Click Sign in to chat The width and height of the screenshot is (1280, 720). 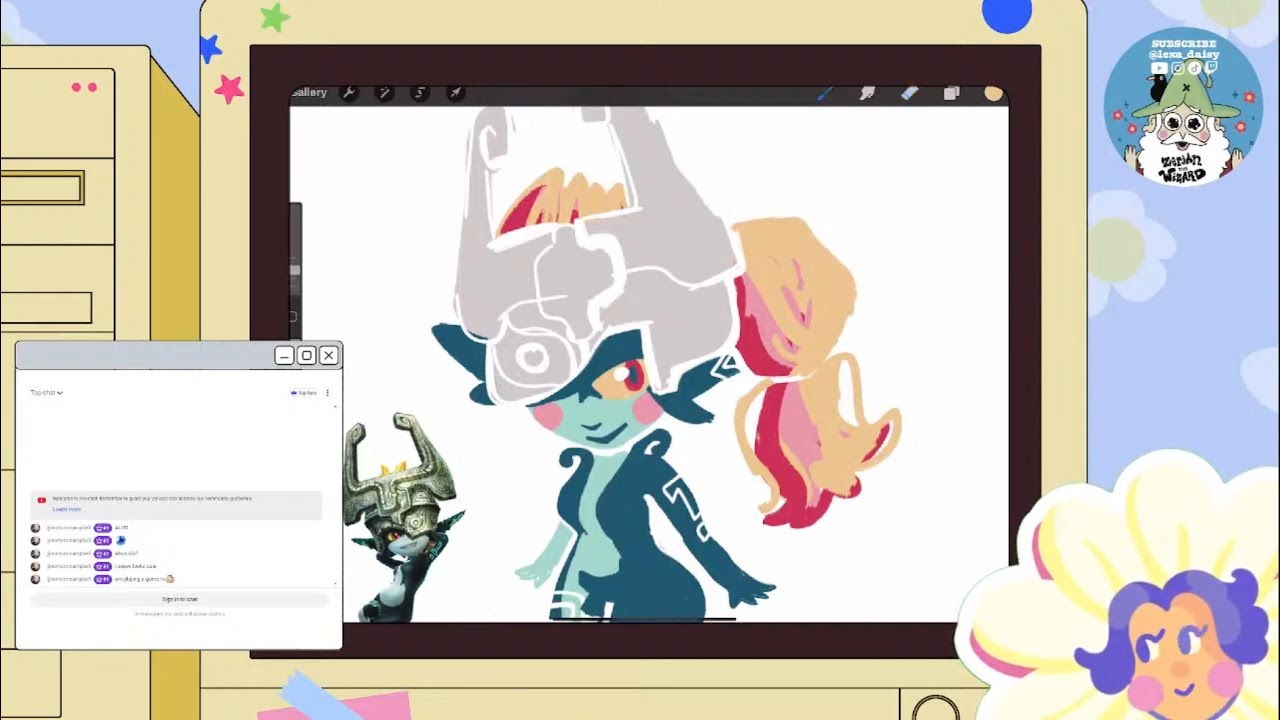(x=180, y=599)
